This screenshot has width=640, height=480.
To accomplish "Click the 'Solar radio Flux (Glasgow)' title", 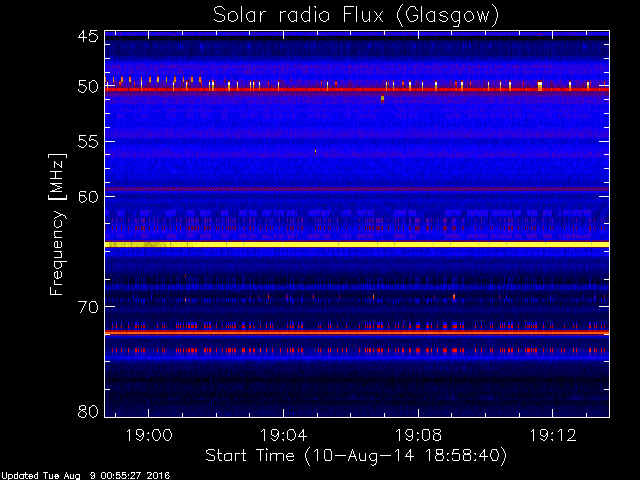I will pyautogui.click(x=356, y=16).
